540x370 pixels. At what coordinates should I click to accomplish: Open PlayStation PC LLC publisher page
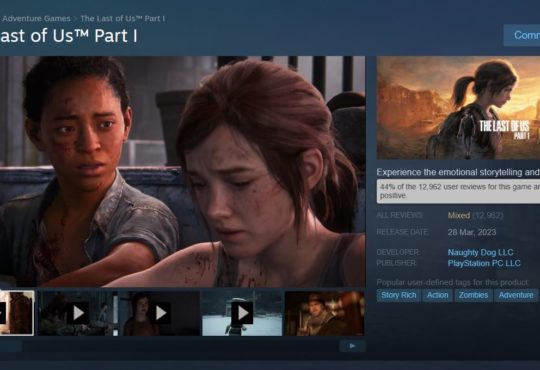[484, 263]
